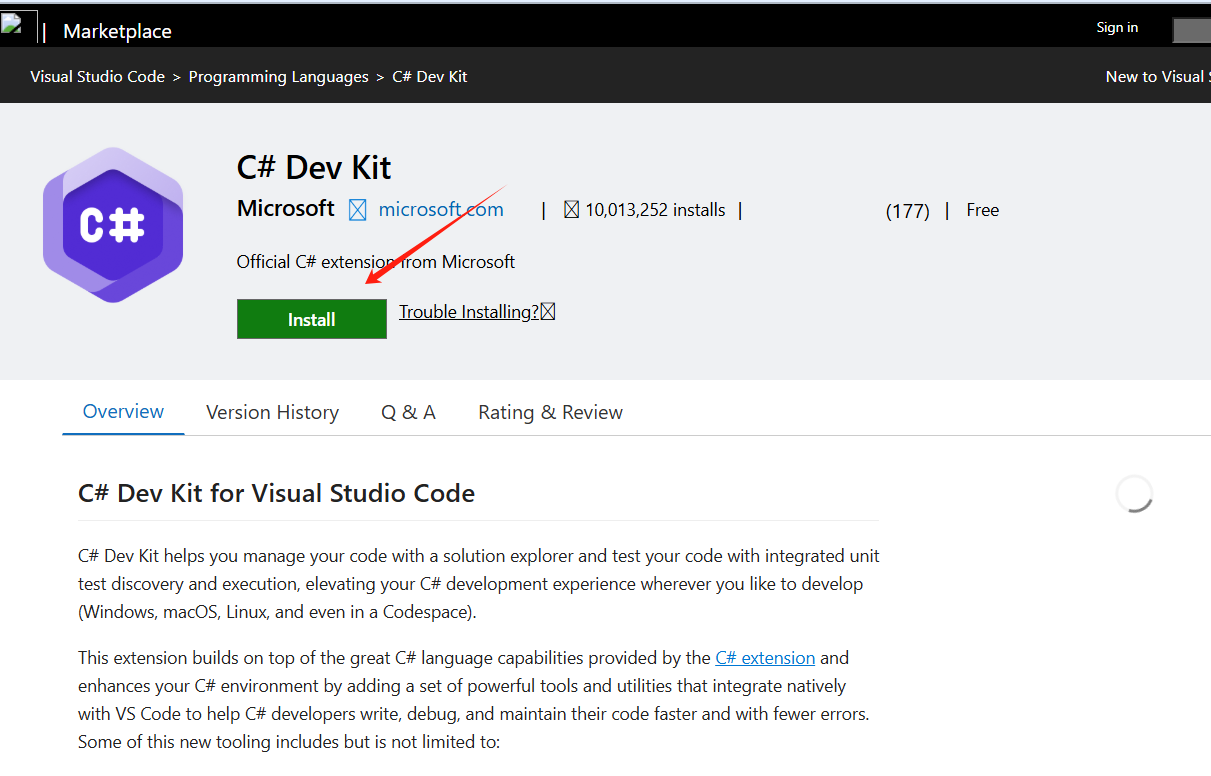This screenshot has height=776, width=1211.
Task: Open the Rating & Review tab
Action: click(x=550, y=412)
